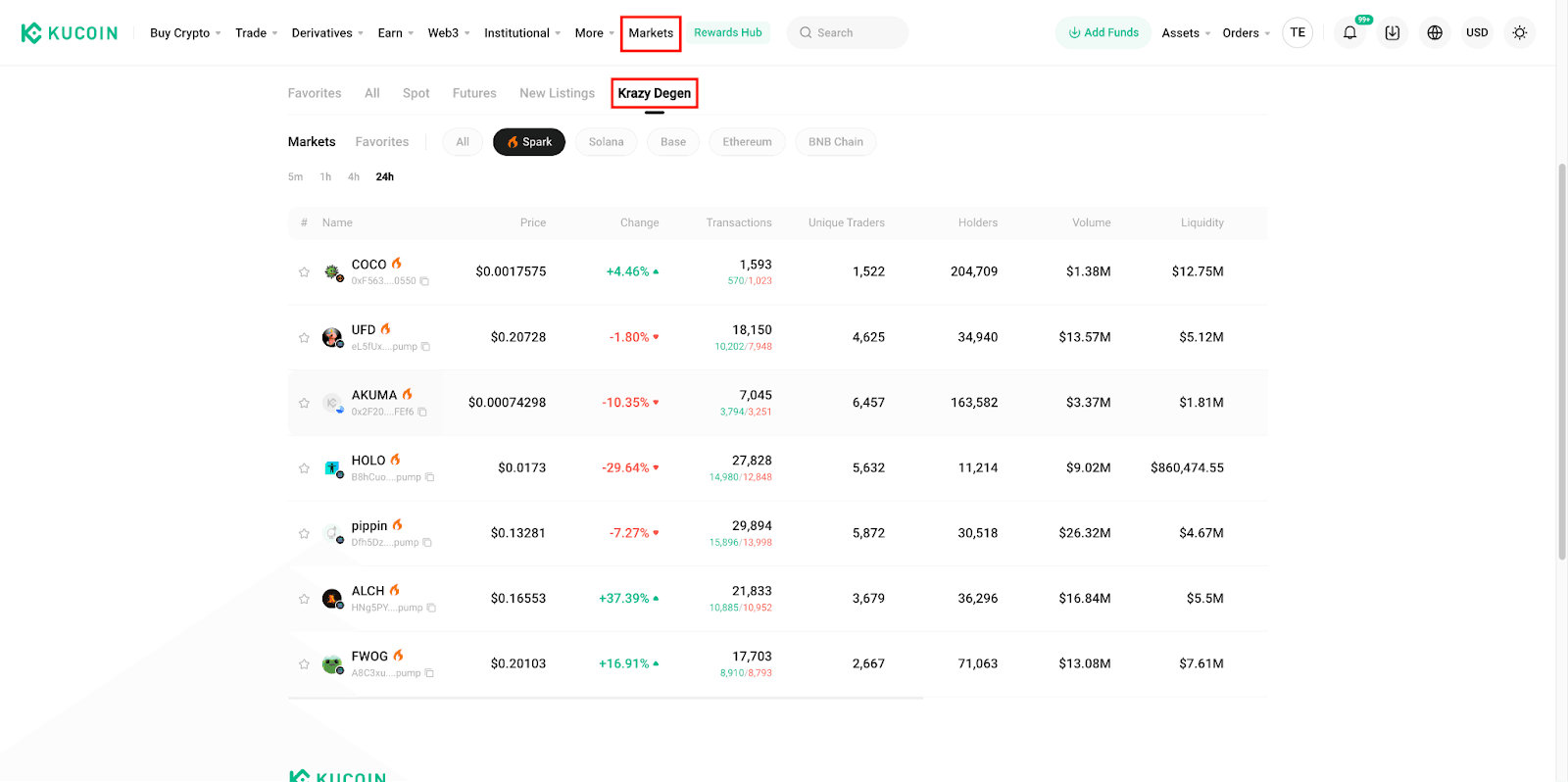1568x782 pixels.
Task: Open the Markets nav item
Action: pos(651,33)
